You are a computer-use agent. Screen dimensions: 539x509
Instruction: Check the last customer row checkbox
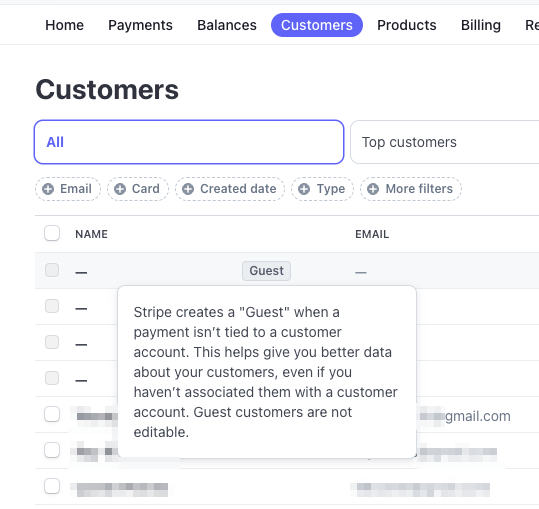click(52, 486)
